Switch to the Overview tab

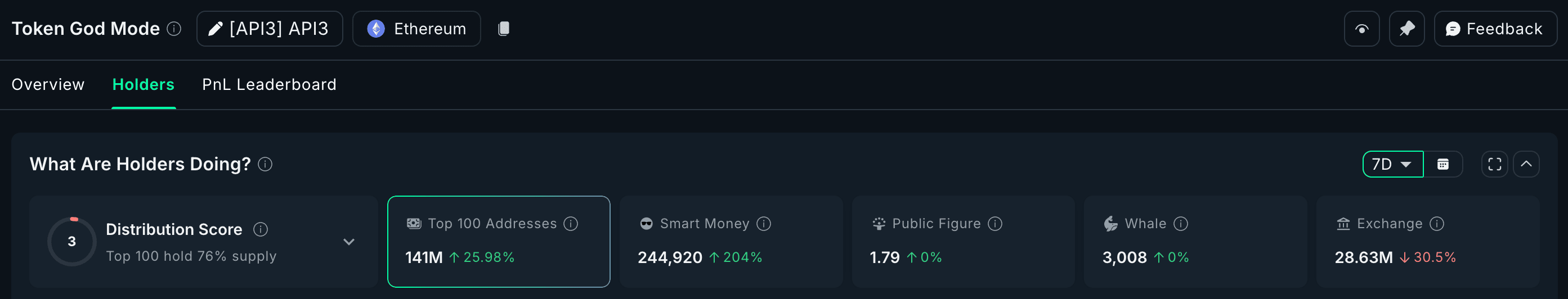coord(48,84)
